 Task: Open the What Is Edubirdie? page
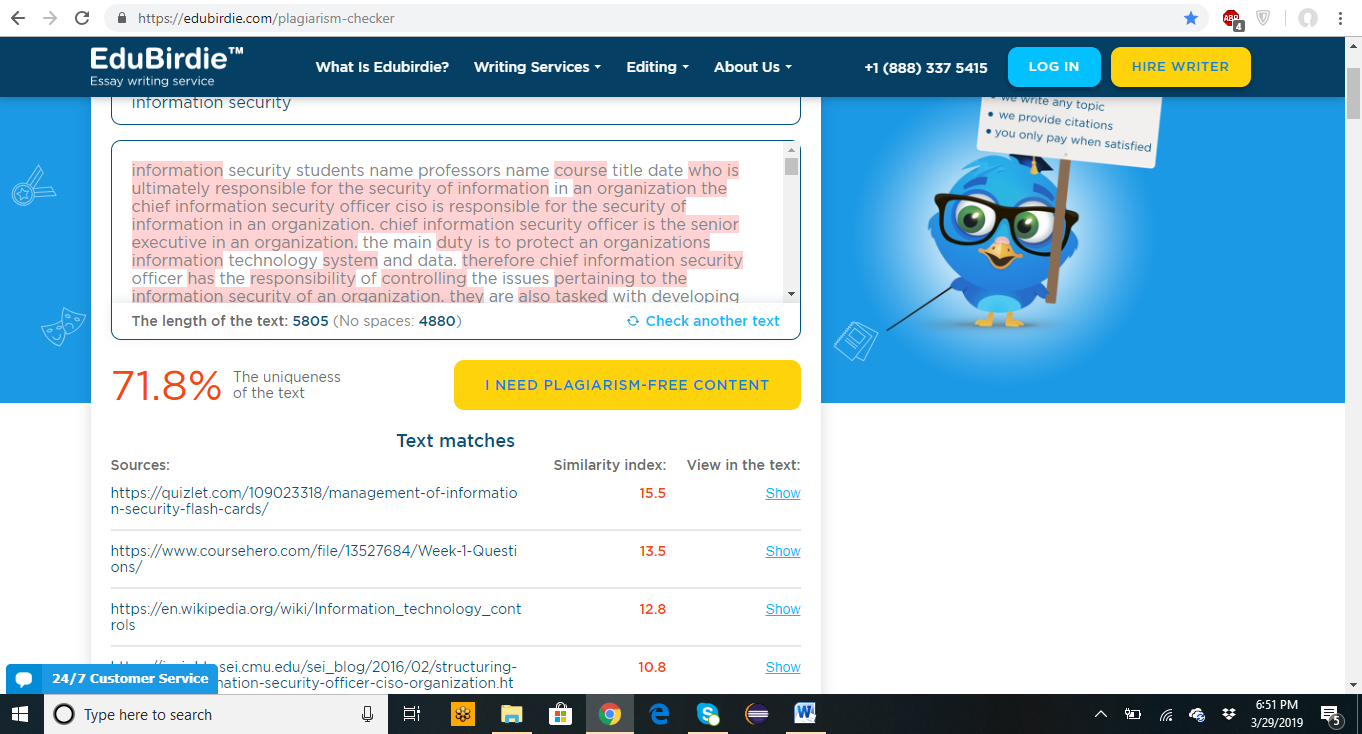point(382,67)
